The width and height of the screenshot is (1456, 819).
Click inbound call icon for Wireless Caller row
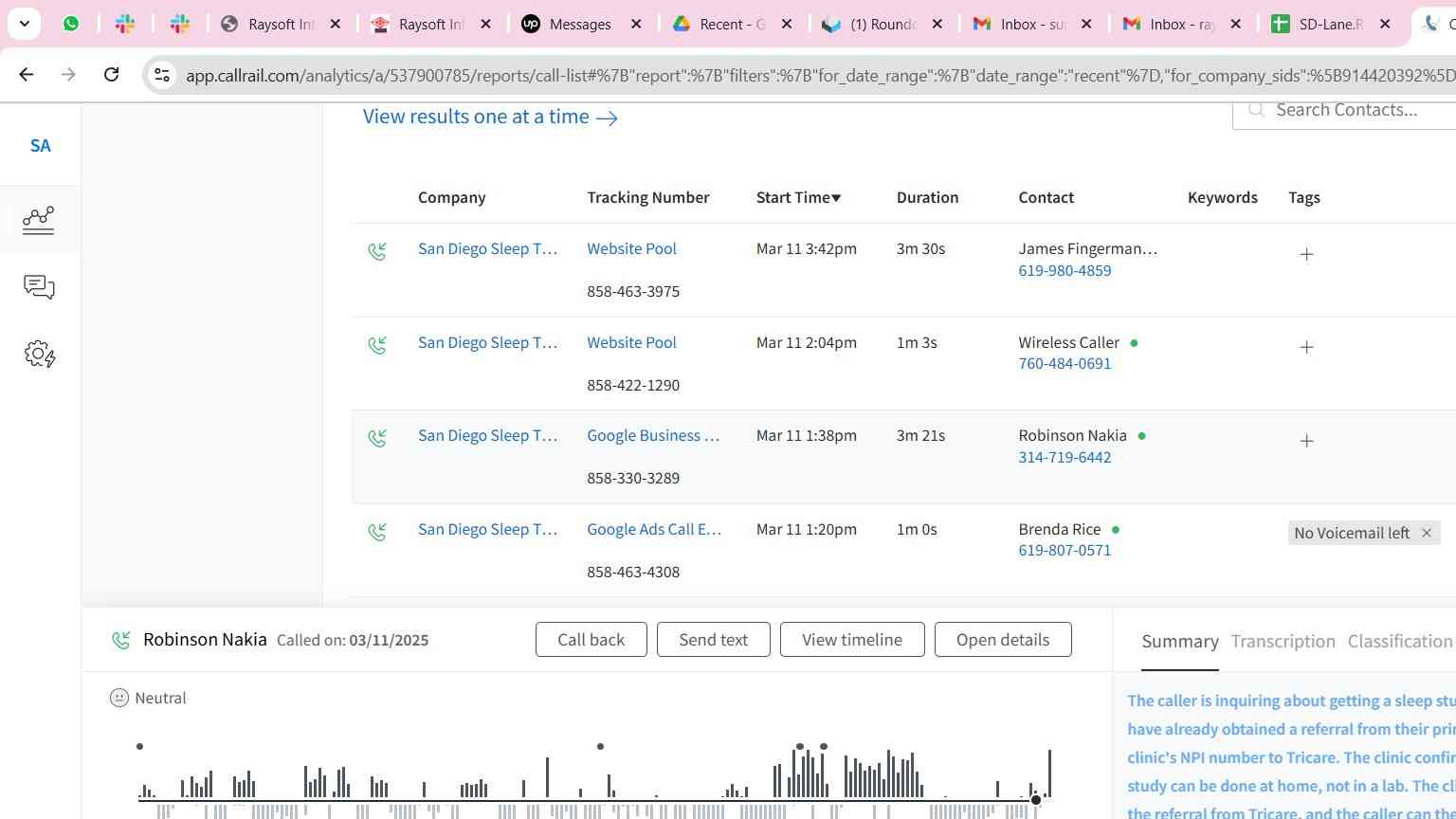point(377,345)
